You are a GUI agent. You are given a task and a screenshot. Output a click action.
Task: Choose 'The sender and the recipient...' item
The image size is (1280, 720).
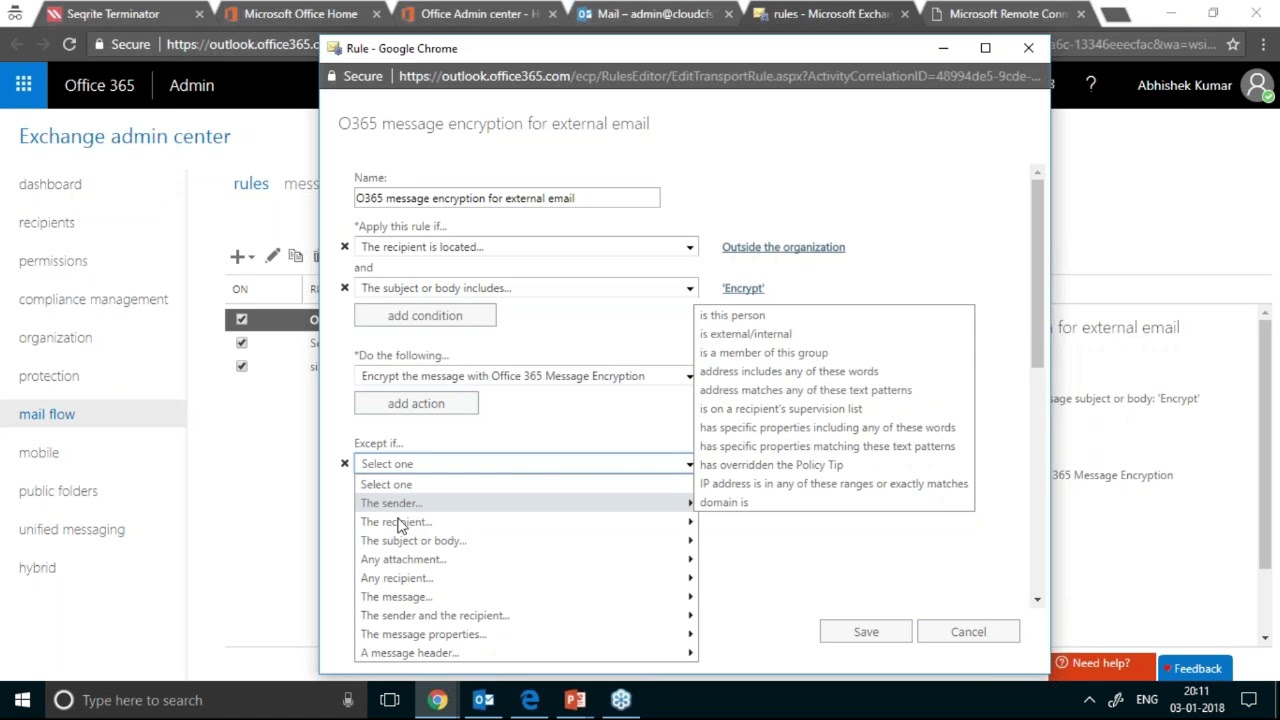click(x=526, y=616)
